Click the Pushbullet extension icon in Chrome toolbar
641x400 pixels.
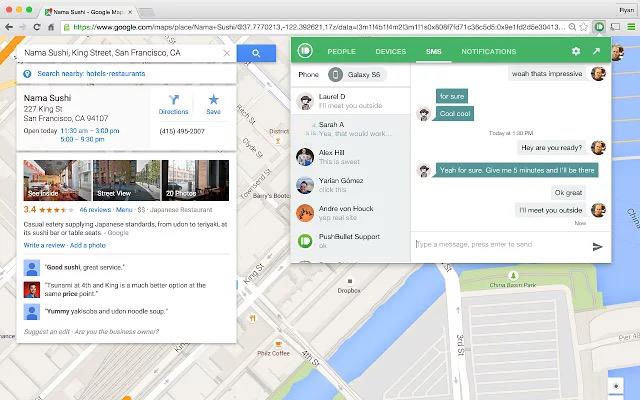(599, 27)
